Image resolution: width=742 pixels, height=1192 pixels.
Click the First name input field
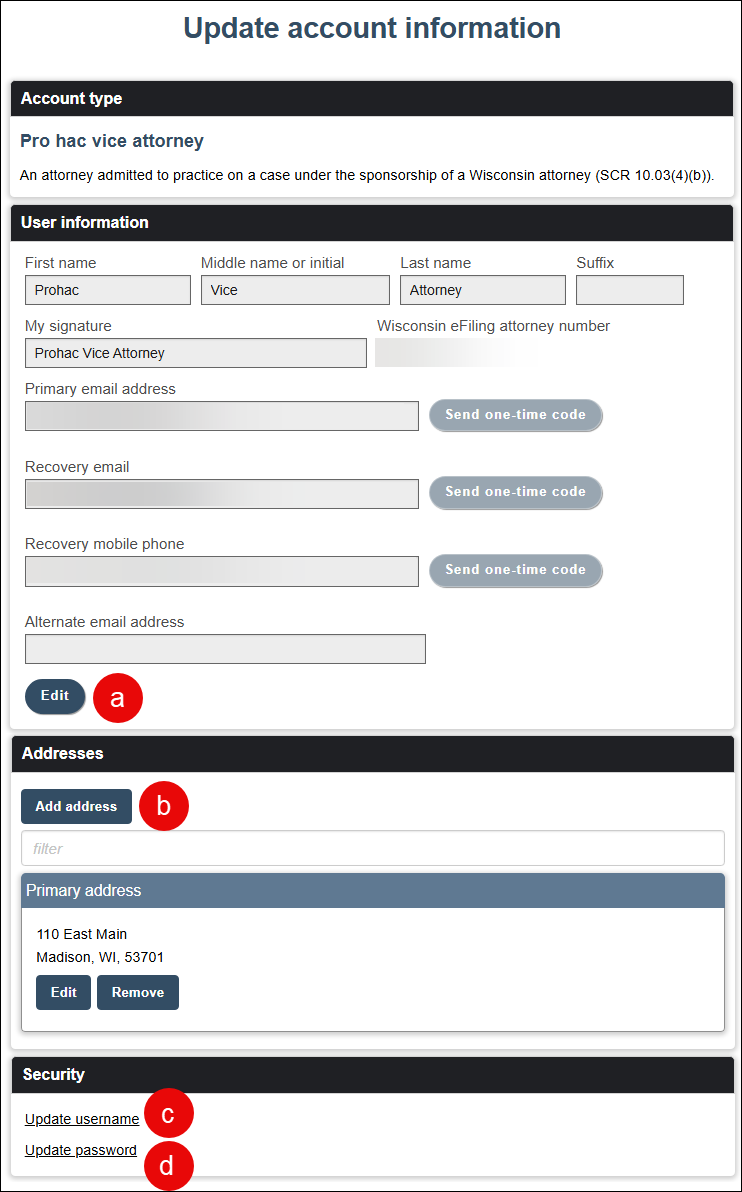click(x=107, y=289)
